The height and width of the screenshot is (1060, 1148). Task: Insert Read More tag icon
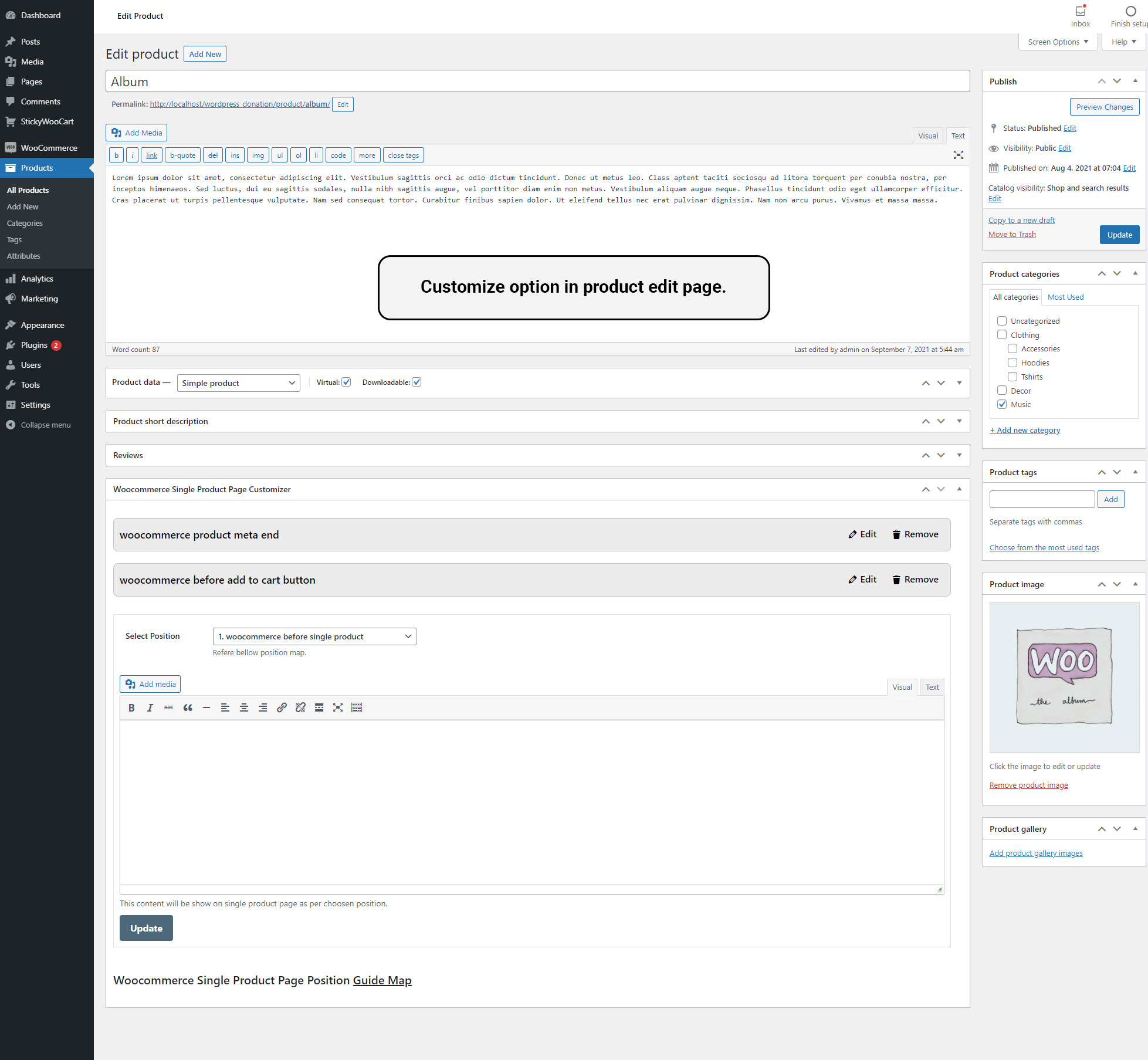319,707
